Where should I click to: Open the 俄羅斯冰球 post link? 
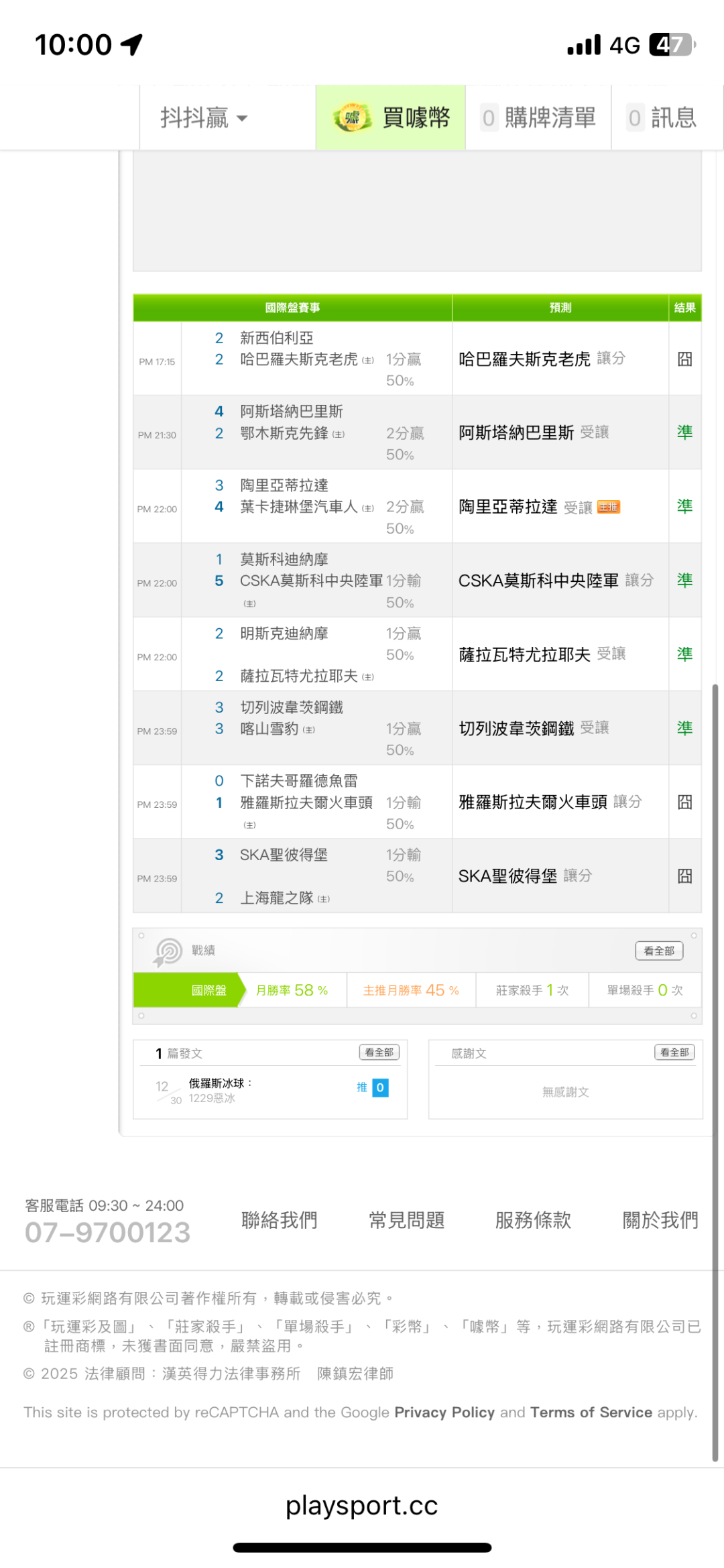tap(220, 1083)
